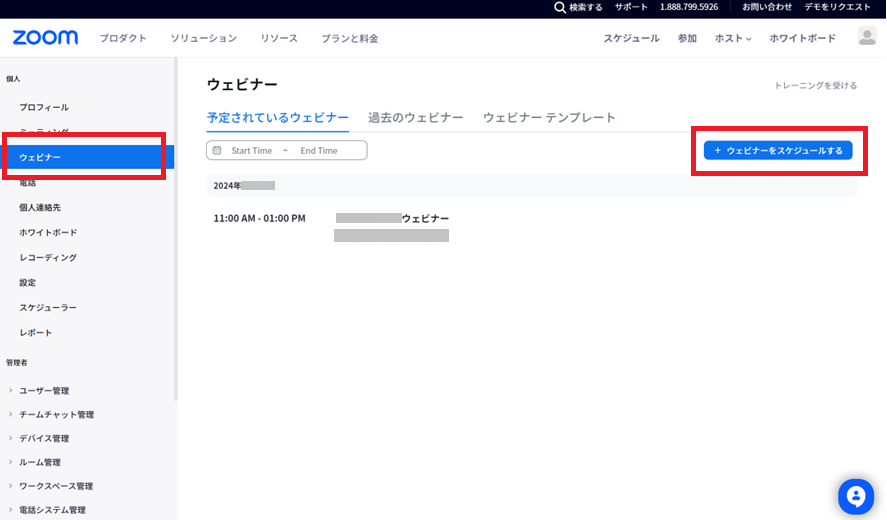The width and height of the screenshot is (887, 520).
Task: Open 設定 in sidebar
Action: coord(27,282)
